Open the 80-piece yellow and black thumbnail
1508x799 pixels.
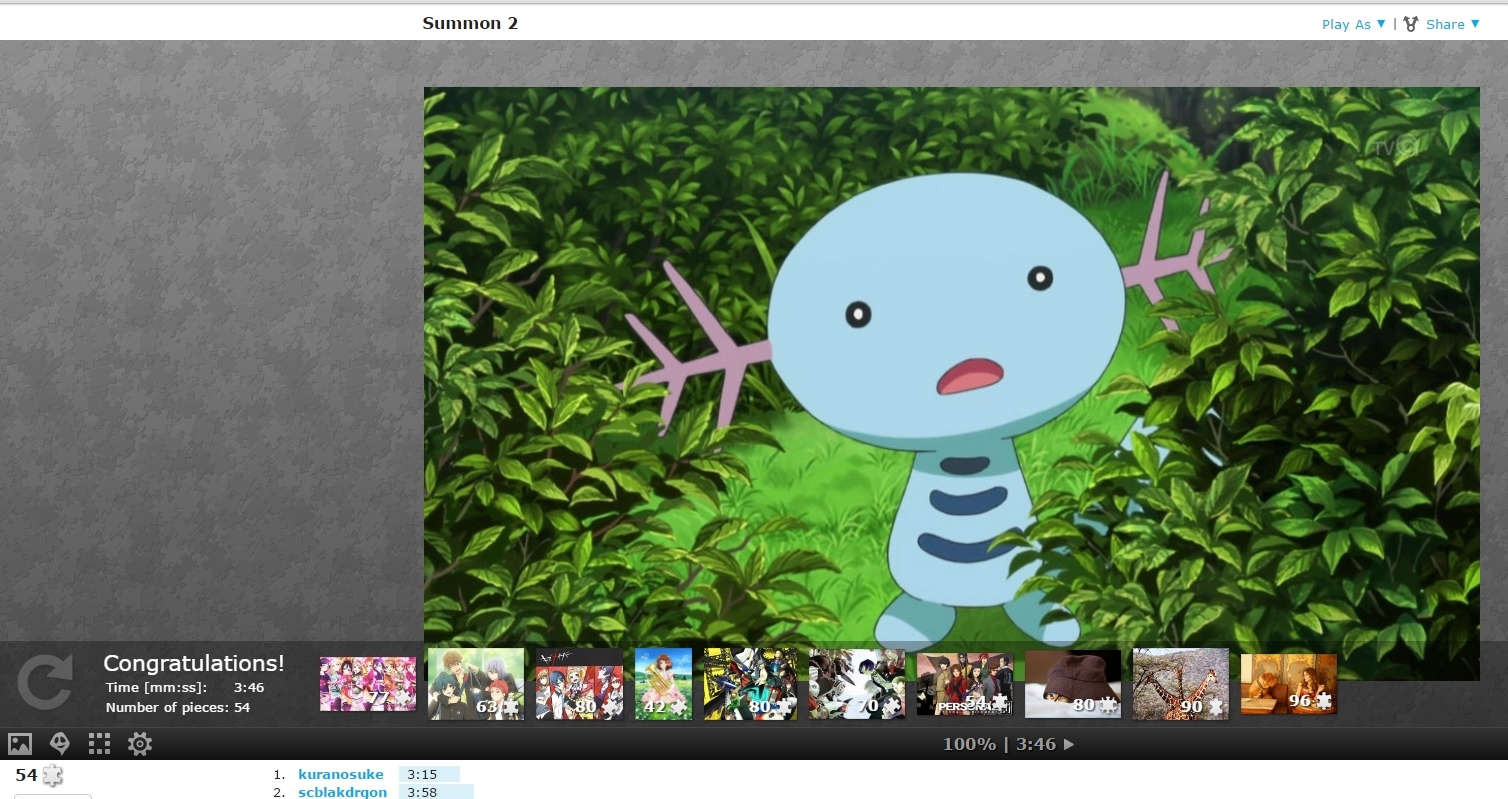coord(751,684)
